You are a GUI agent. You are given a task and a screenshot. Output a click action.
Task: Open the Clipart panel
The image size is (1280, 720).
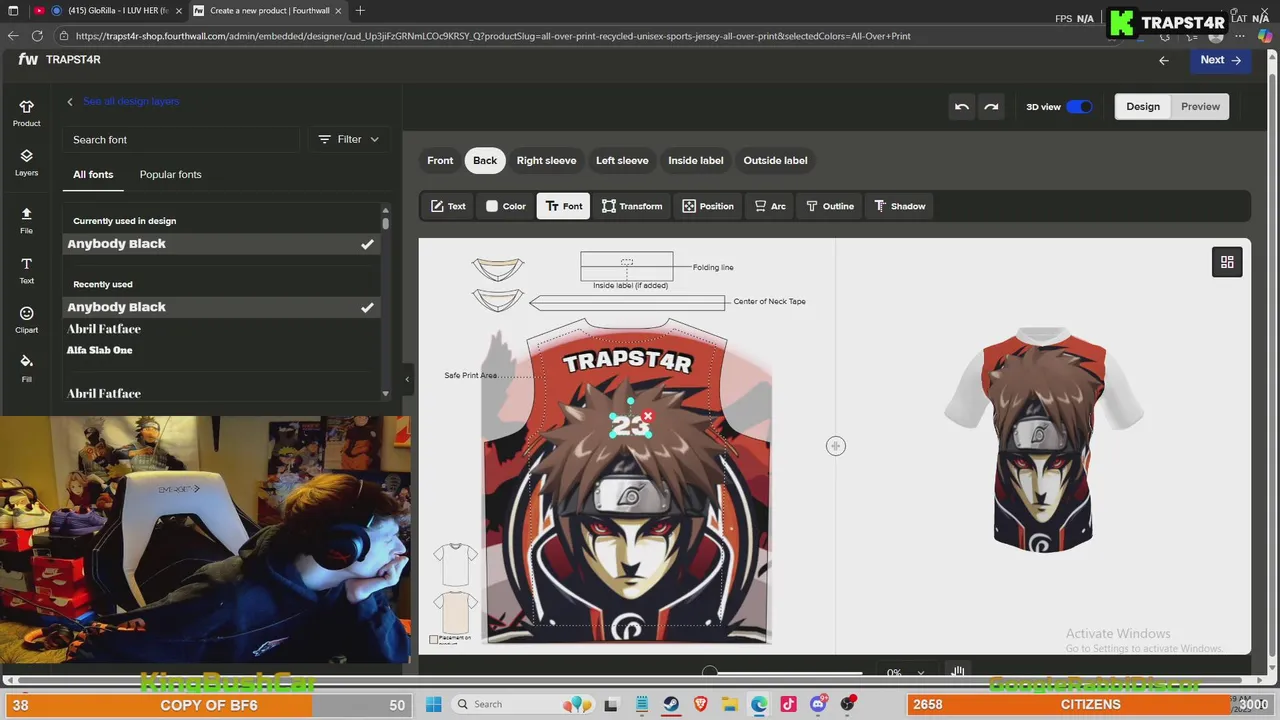coord(27,320)
